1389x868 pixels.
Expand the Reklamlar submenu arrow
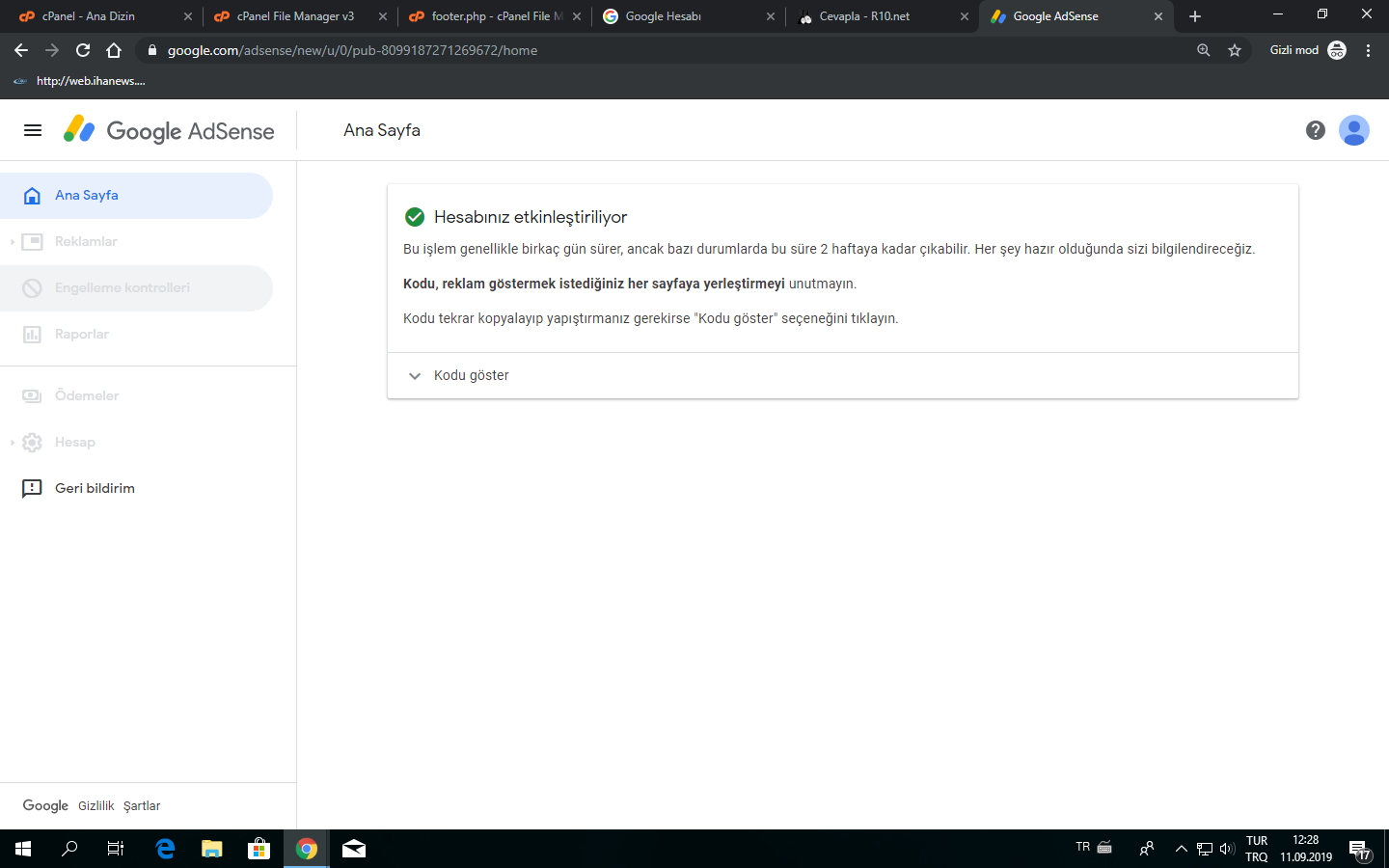tap(12, 242)
